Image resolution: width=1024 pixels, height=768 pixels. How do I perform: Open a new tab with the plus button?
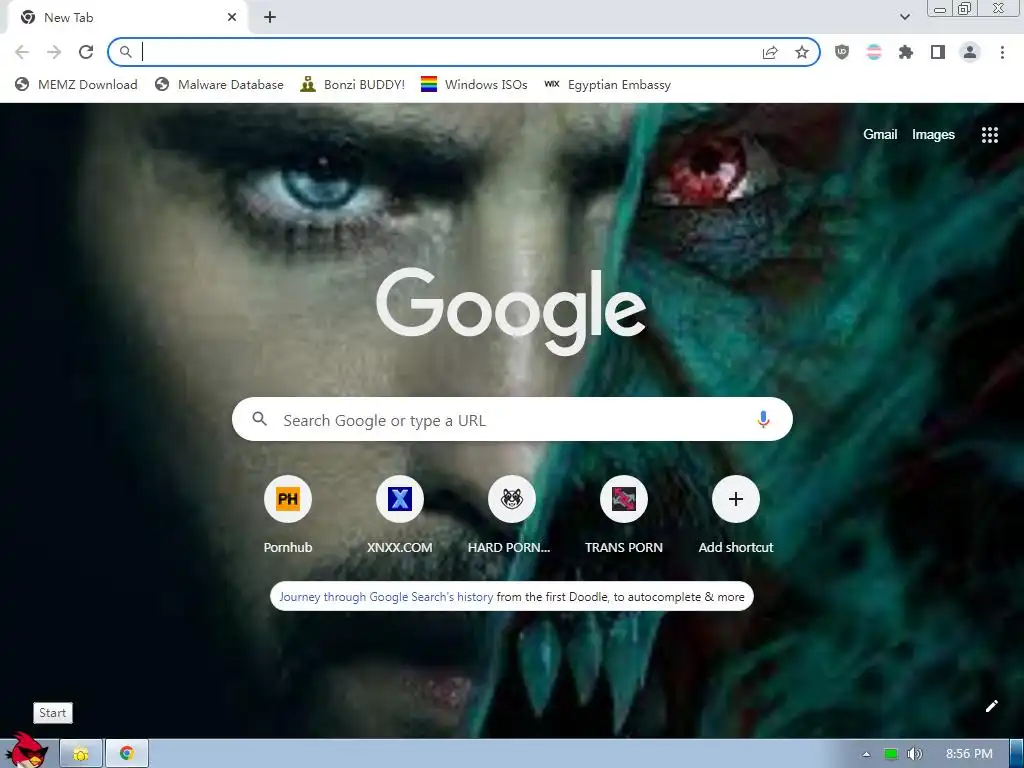pos(270,18)
